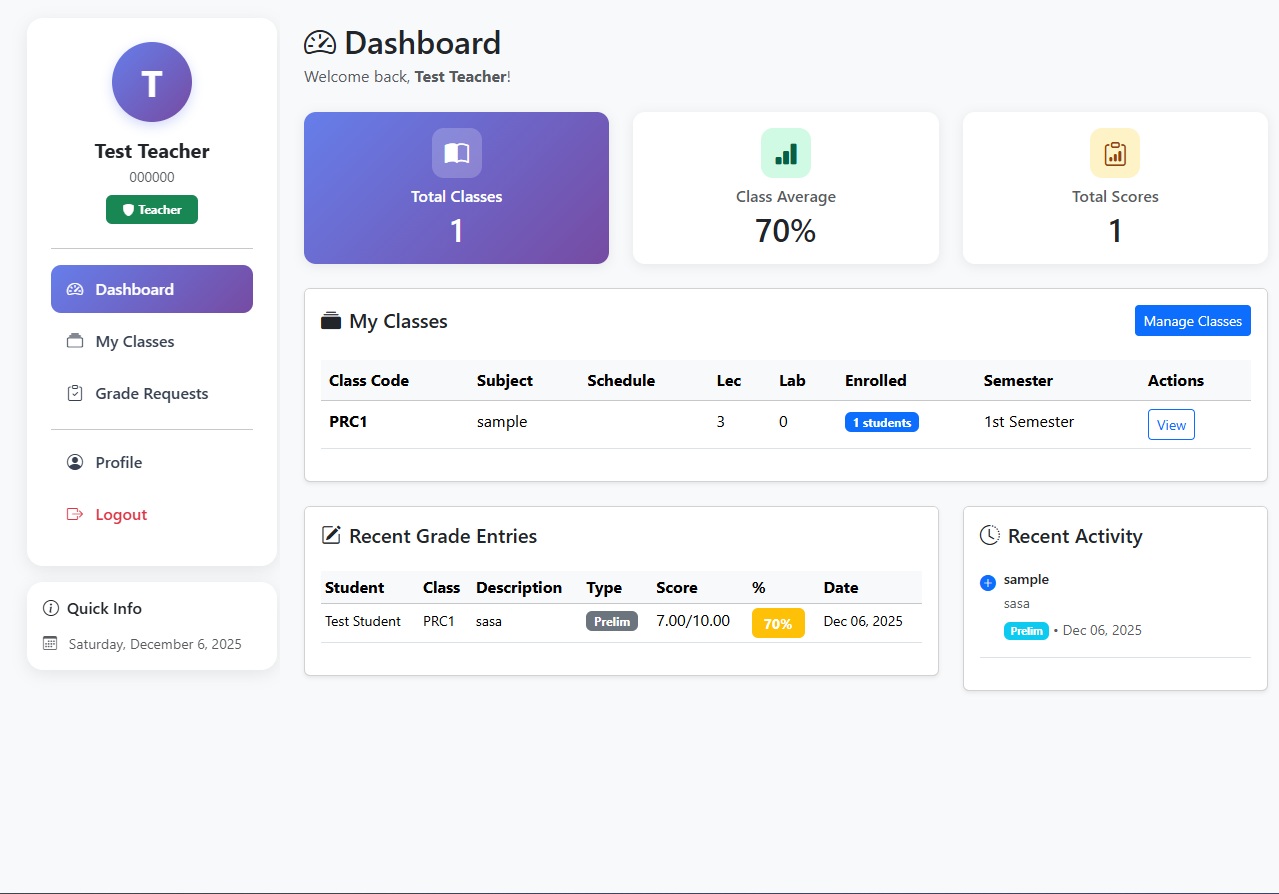Click the pencil icon beside Recent Grade Entries

coord(331,535)
